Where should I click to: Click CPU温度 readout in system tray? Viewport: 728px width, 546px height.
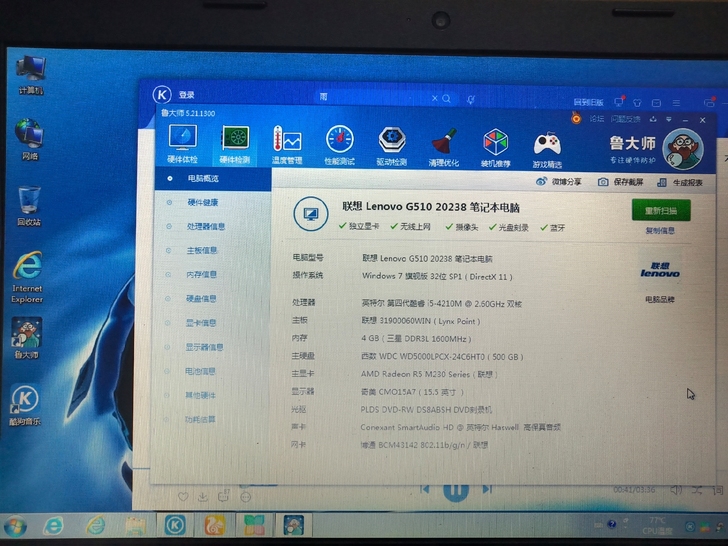657,526
